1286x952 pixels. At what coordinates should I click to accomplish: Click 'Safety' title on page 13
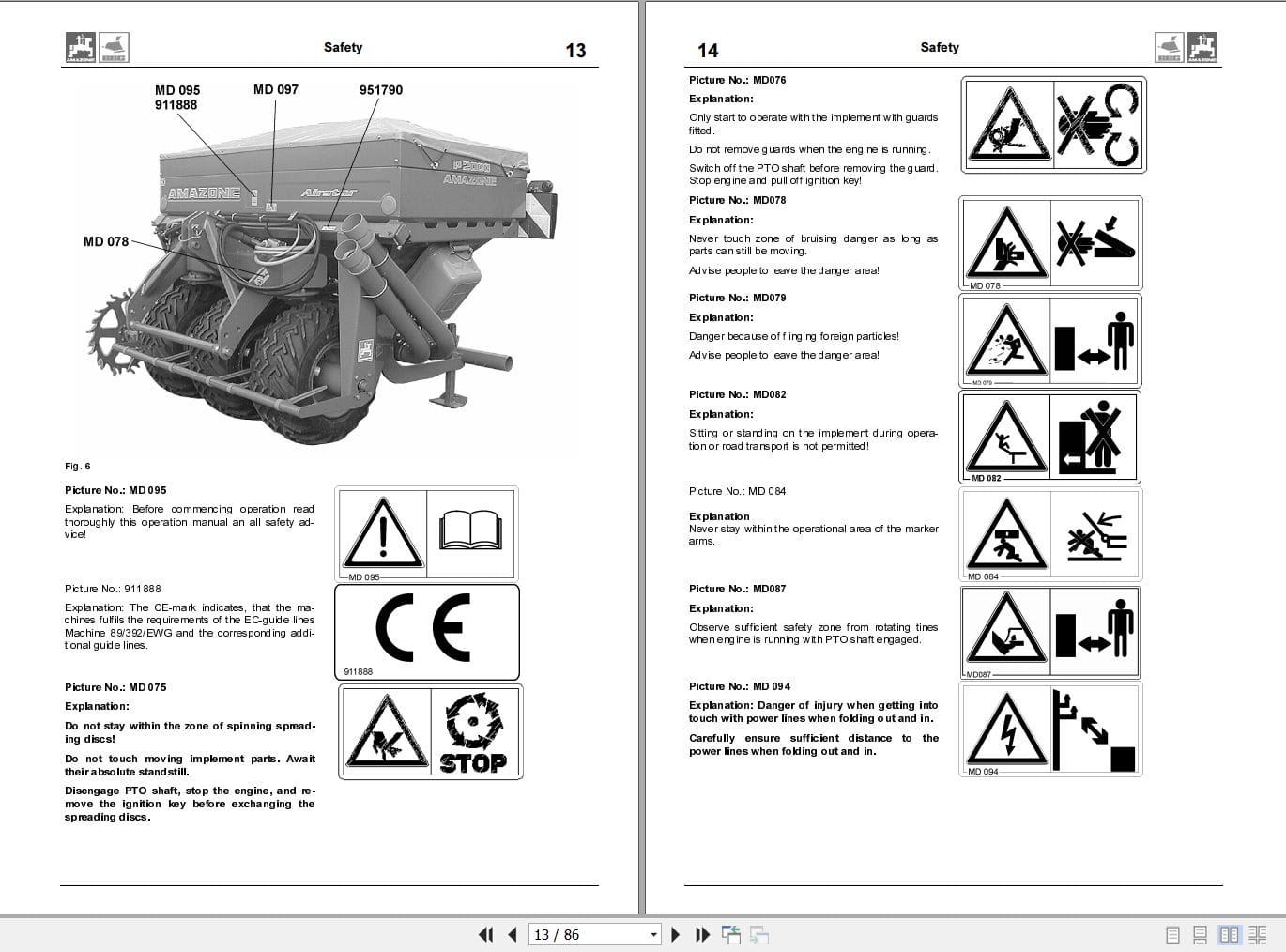[343, 47]
